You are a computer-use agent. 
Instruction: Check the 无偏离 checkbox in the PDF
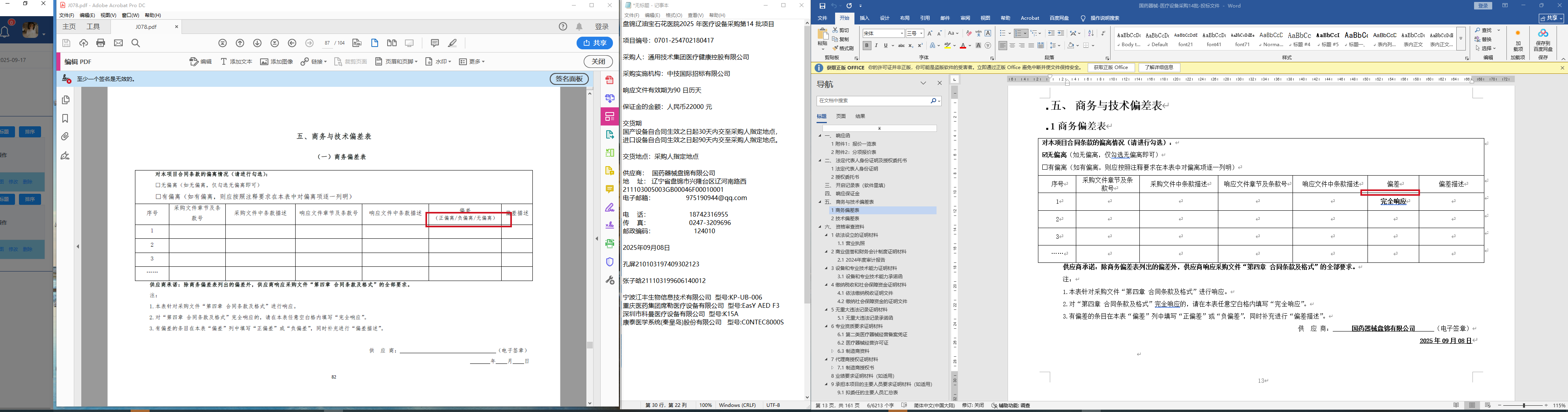158,185
